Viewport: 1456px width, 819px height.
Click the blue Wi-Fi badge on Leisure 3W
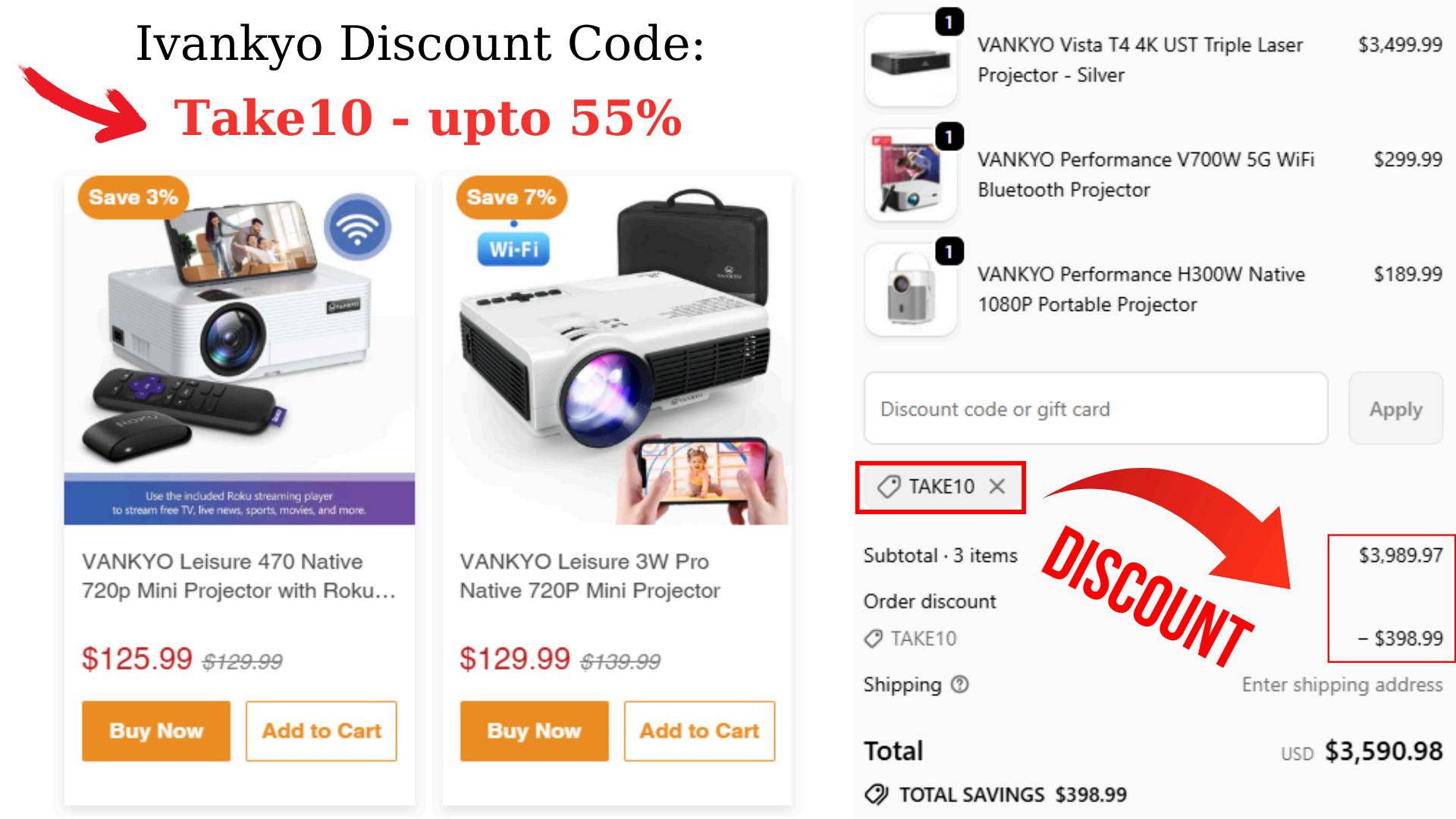(x=513, y=249)
